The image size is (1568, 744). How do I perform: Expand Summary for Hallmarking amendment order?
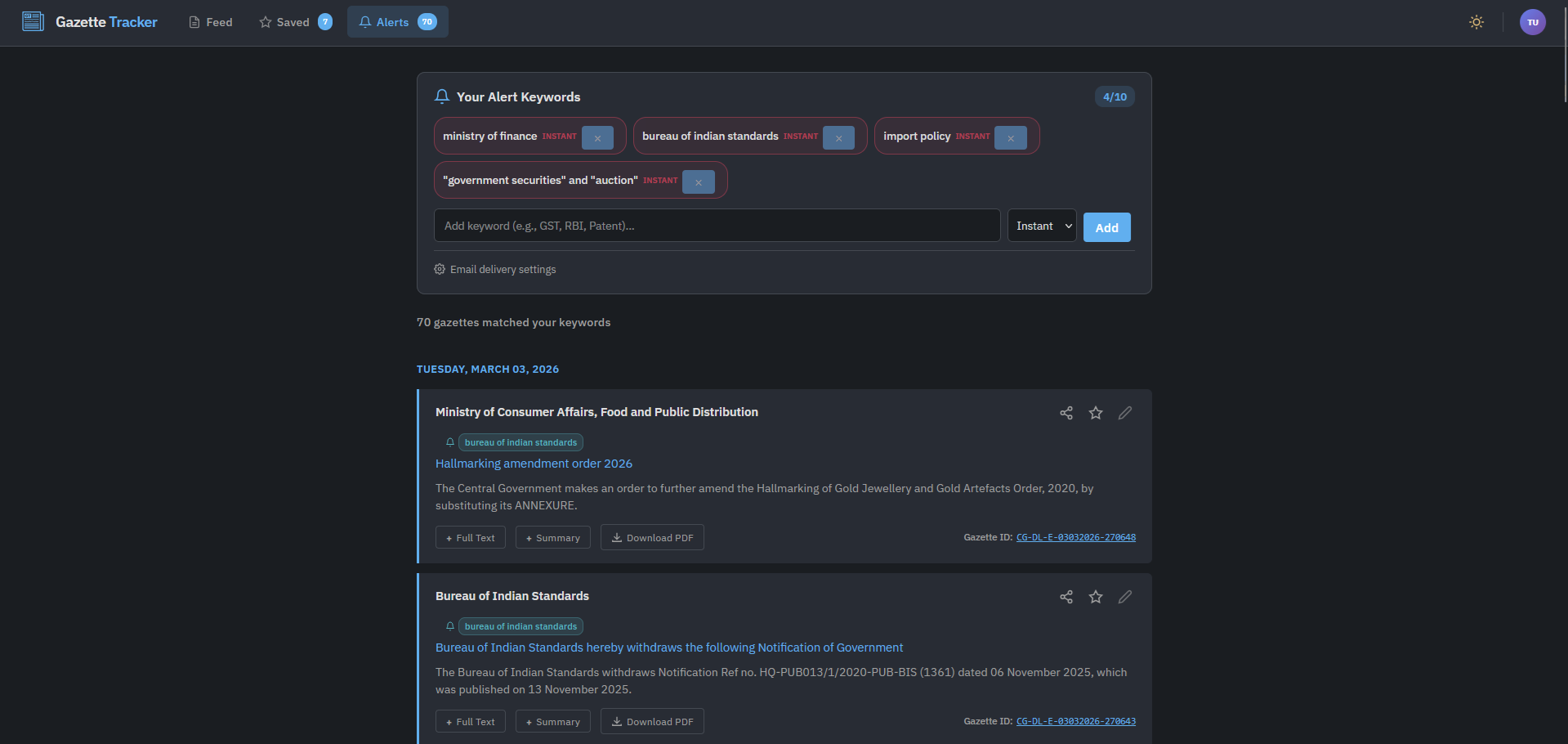click(553, 537)
